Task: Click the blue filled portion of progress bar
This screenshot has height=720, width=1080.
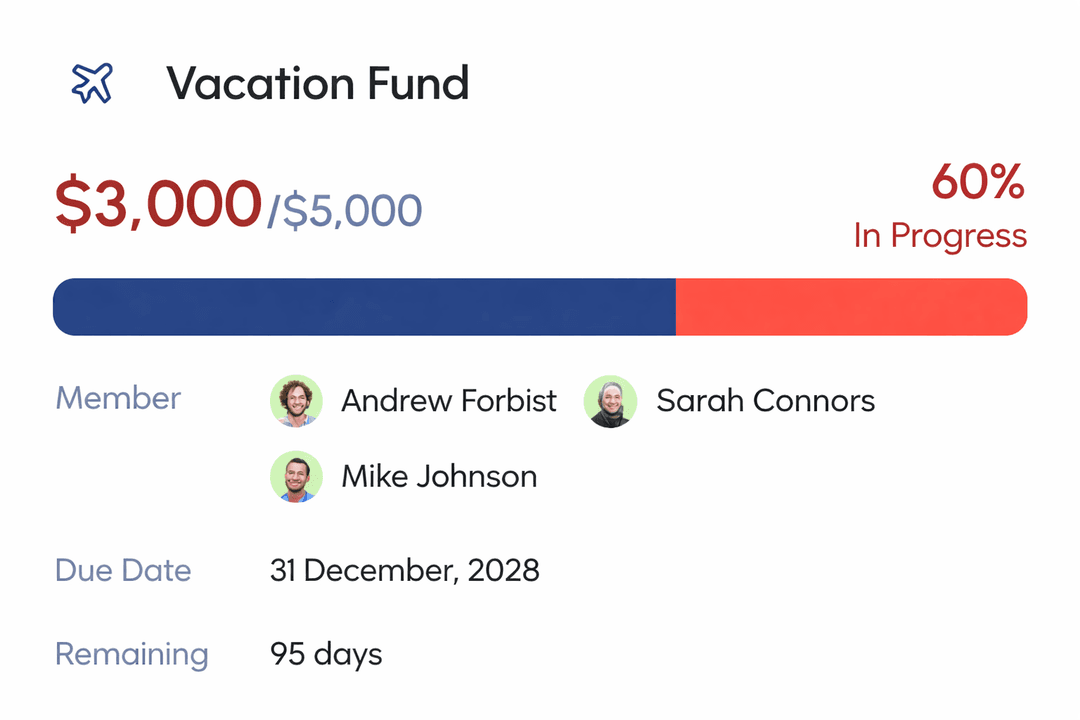Action: coord(364,307)
